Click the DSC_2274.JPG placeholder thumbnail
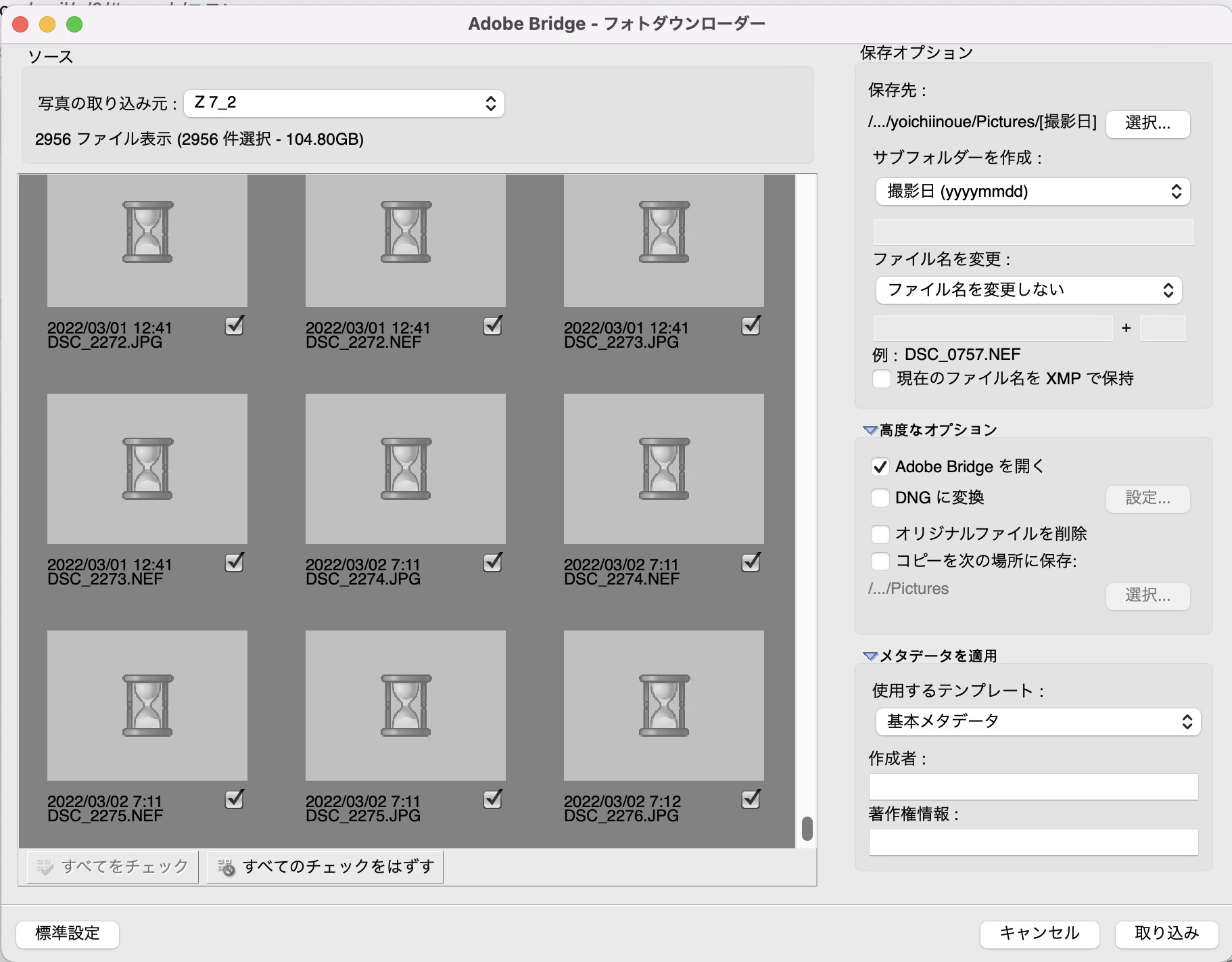Screen dimensions: 1232x962 click(406, 469)
